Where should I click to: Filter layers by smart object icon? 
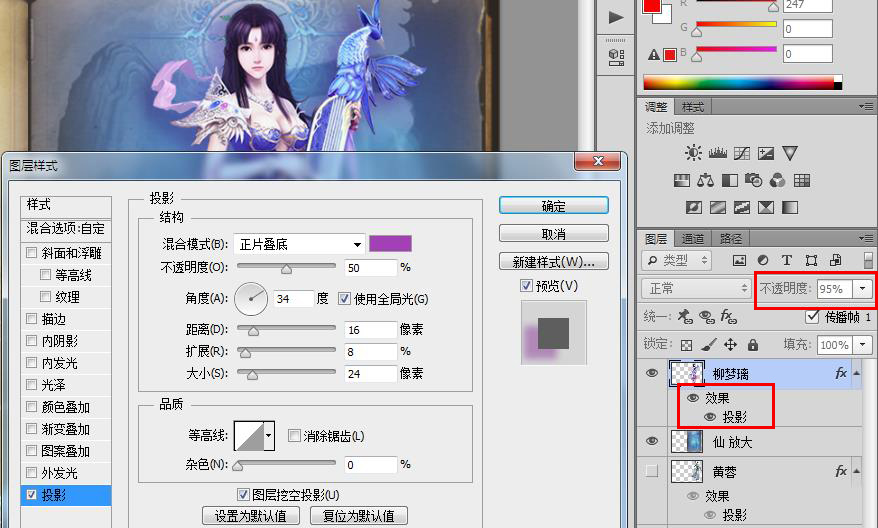(835, 260)
